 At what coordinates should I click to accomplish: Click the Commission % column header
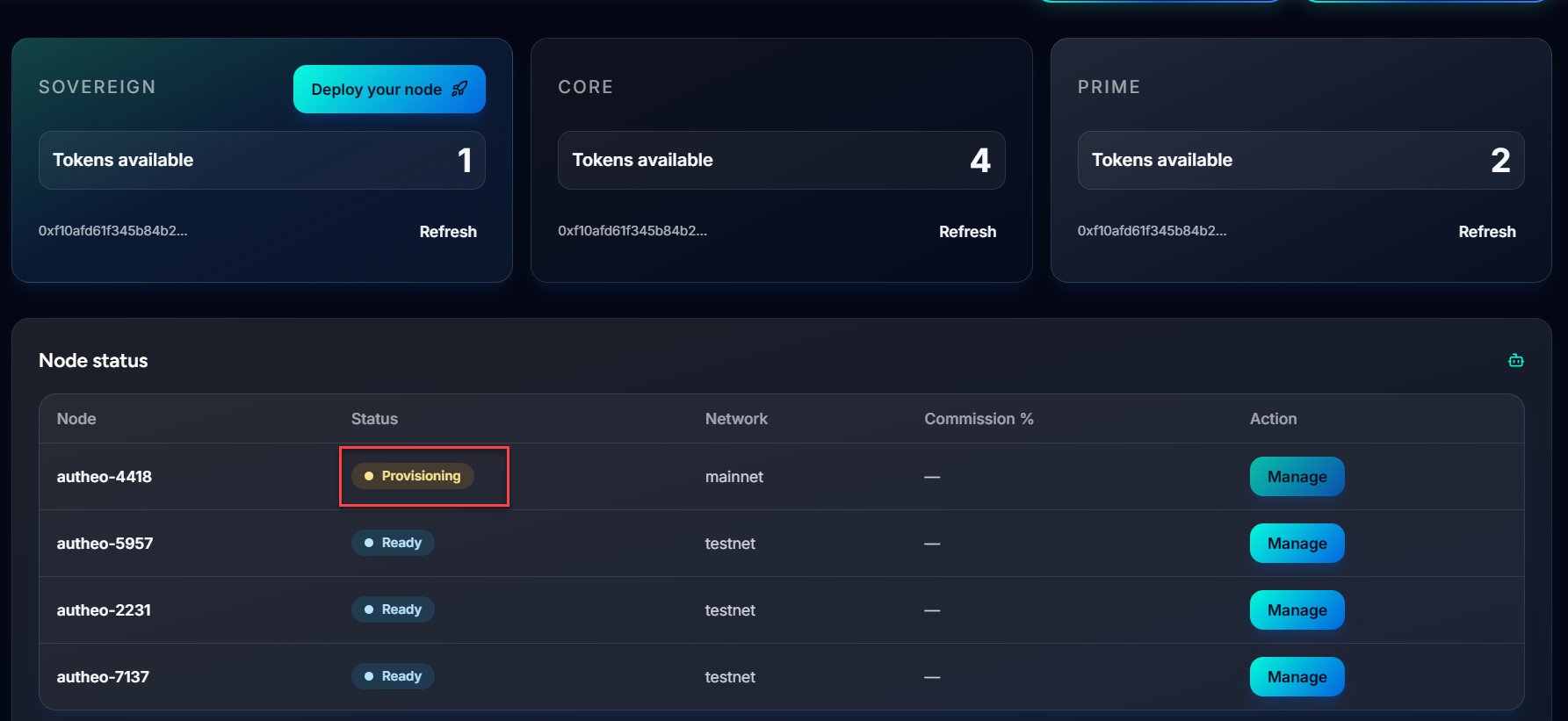(x=979, y=419)
